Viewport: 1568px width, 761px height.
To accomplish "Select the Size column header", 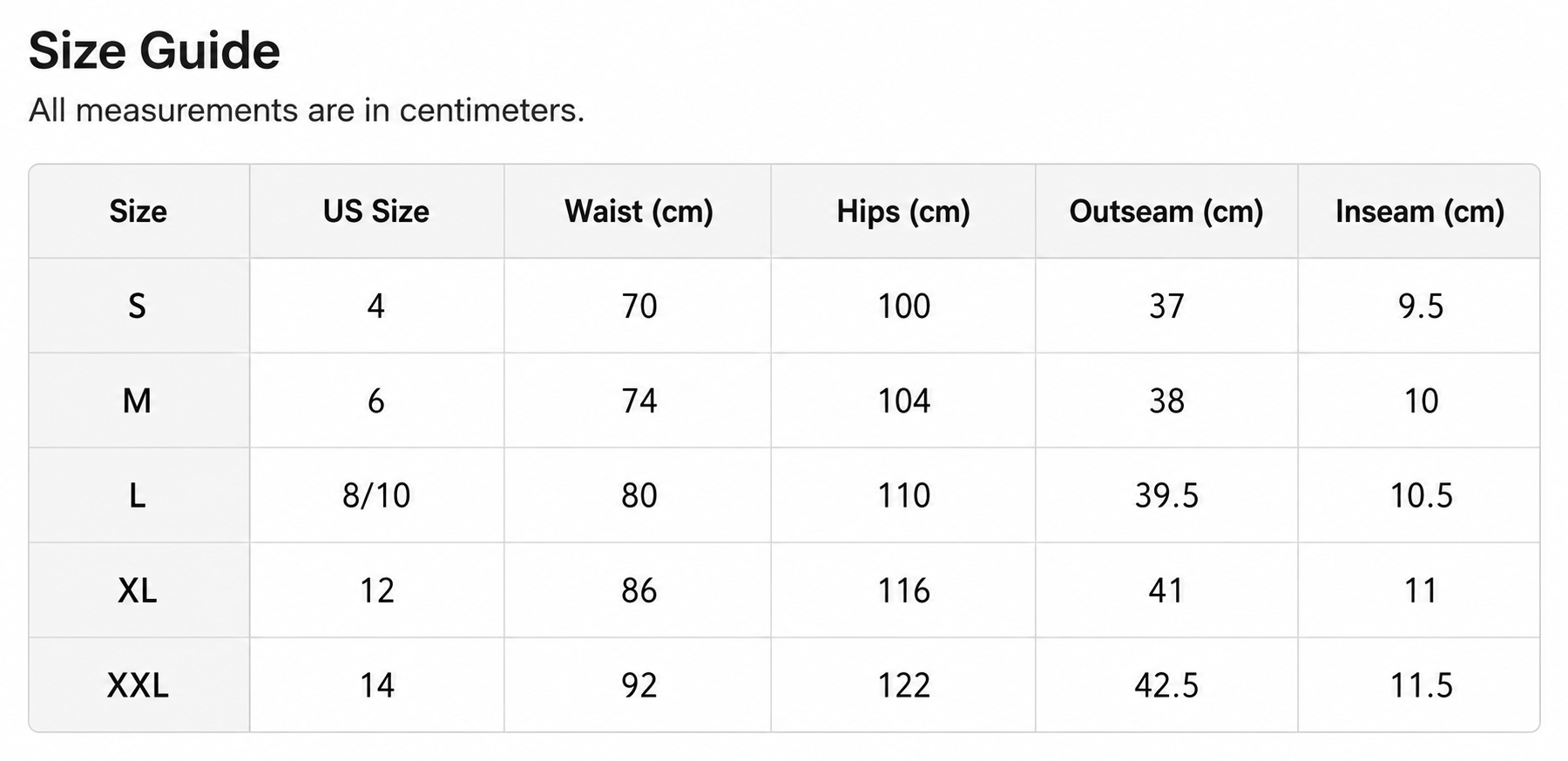I will point(139,212).
